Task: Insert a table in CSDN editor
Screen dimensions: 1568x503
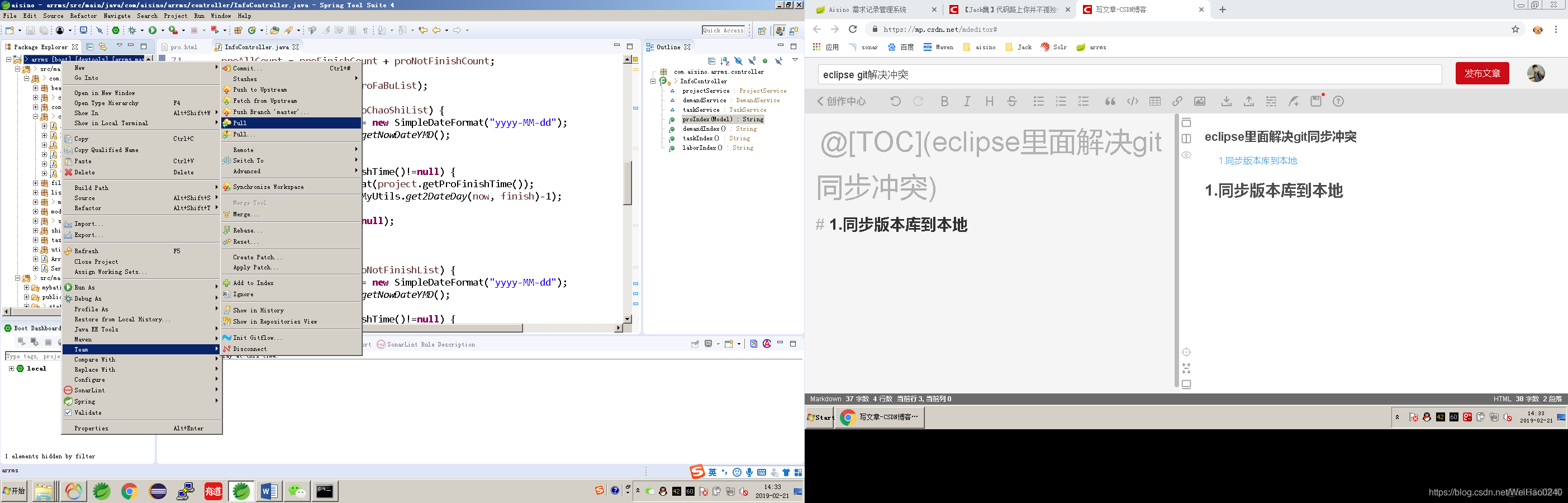Action: click(x=1154, y=101)
